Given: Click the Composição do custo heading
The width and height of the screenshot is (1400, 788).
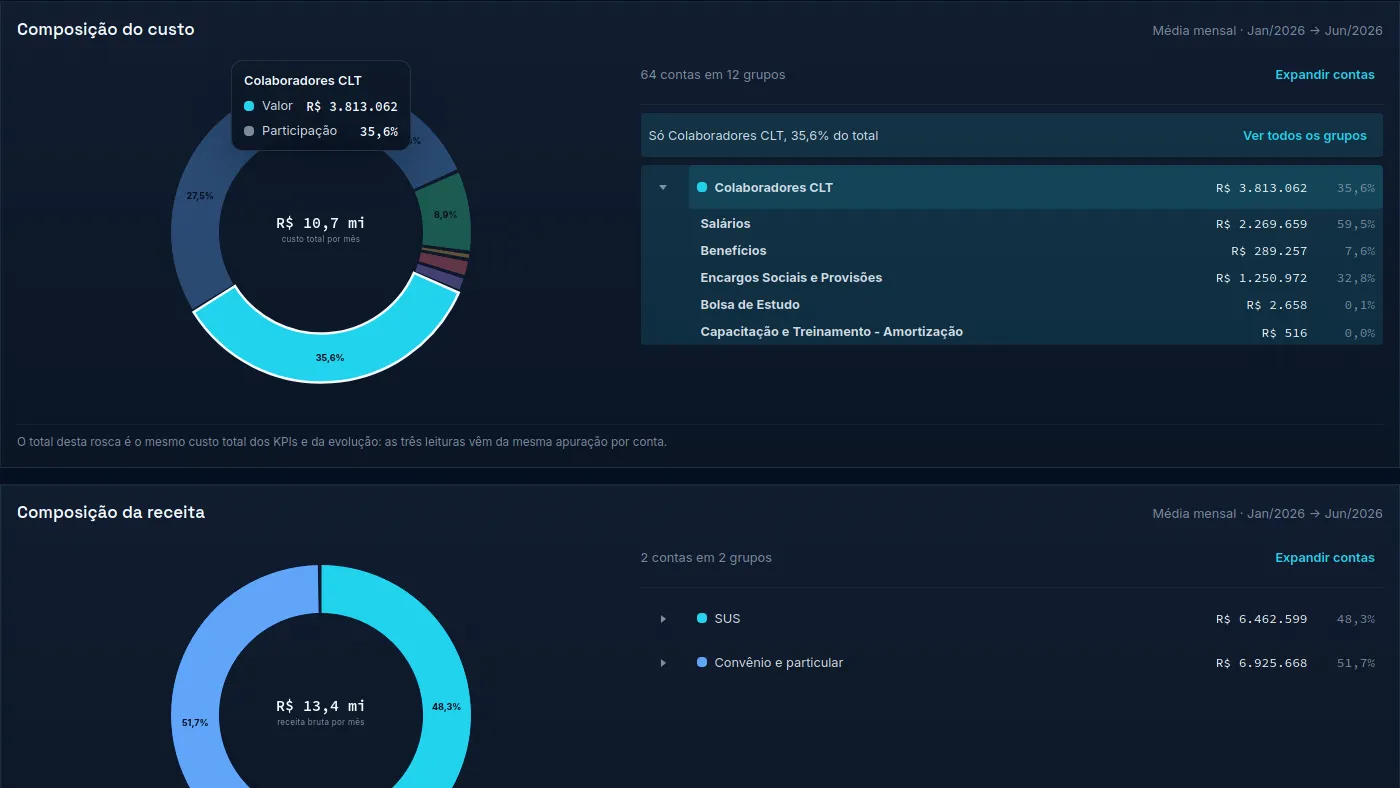Looking at the screenshot, I should pos(106,30).
